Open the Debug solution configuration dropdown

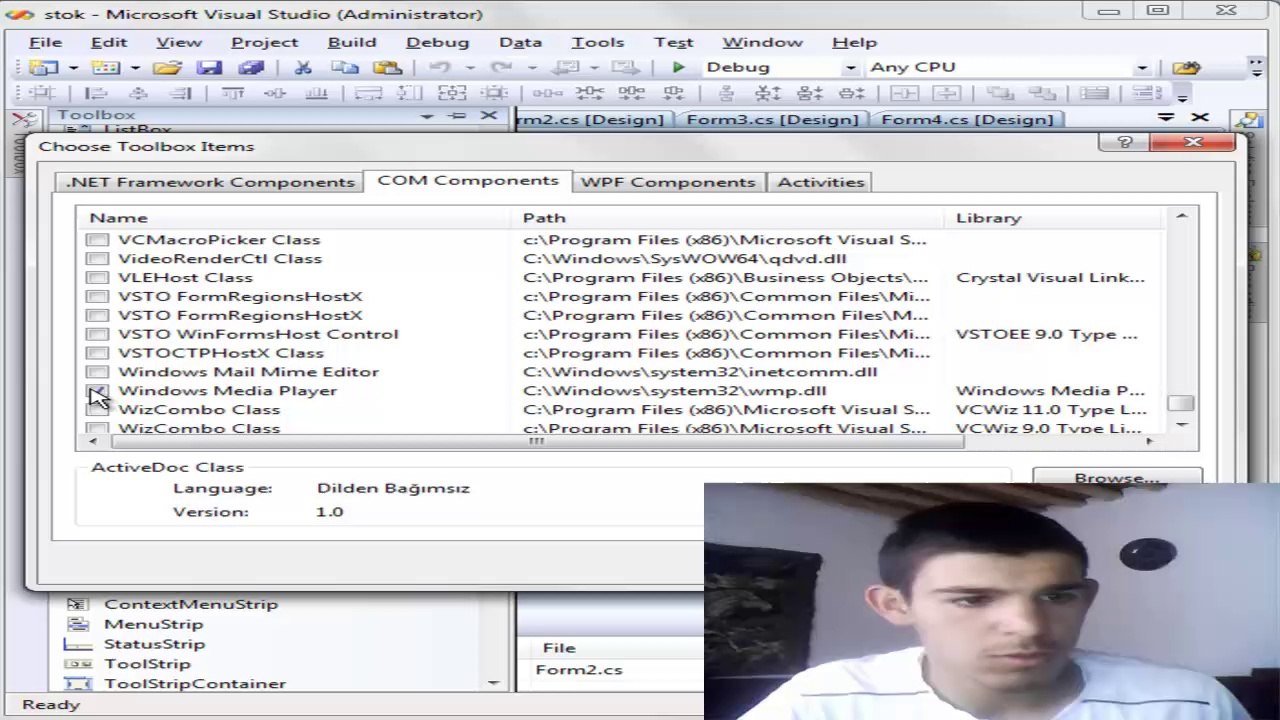tap(850, 67)
